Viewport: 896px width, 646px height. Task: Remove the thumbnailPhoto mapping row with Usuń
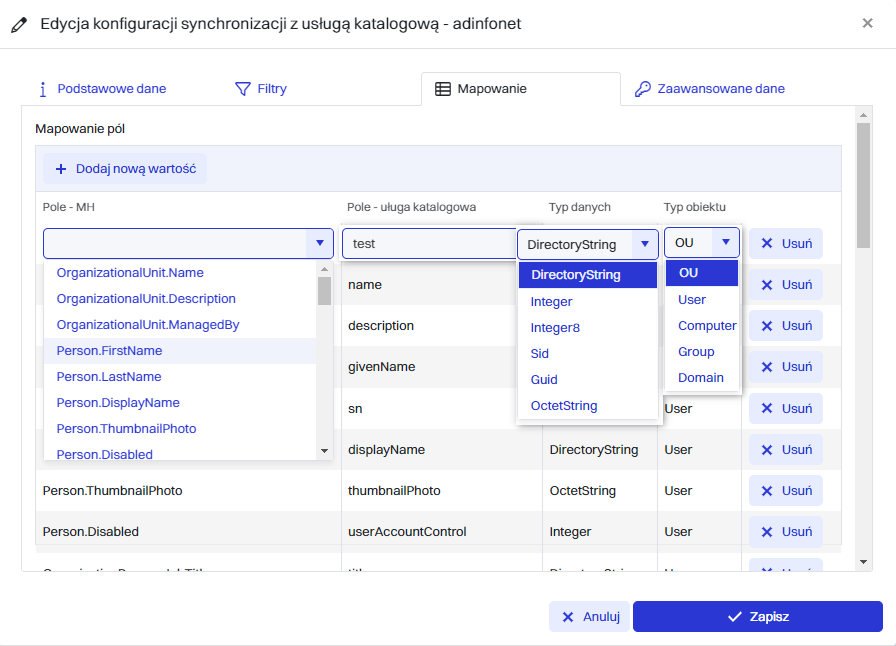pos(786,491)
